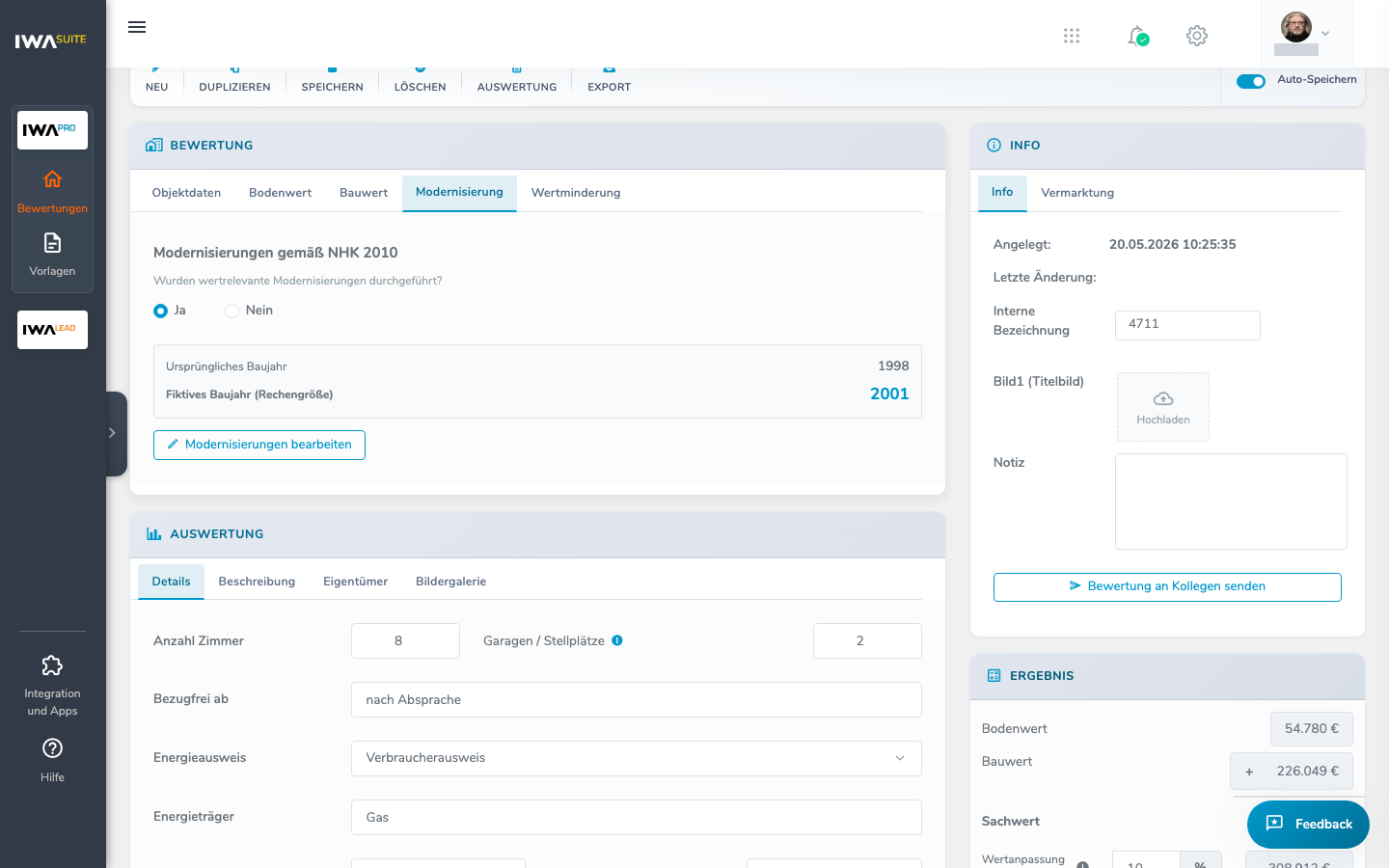Click the Anzahl Zimmer field

pos(405,640)
